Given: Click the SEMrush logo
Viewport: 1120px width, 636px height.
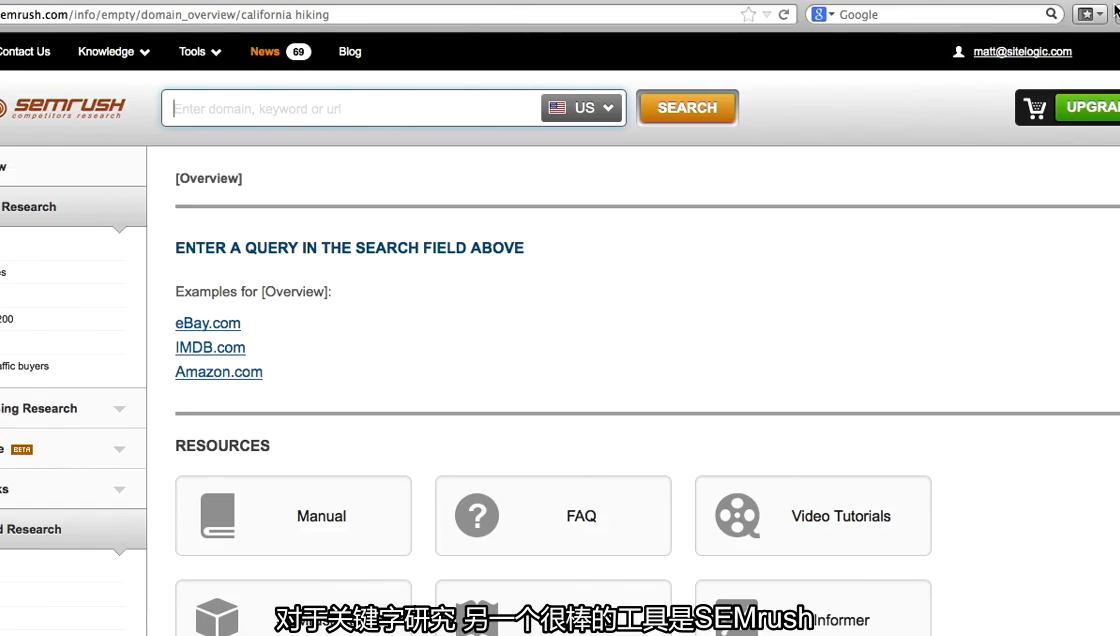Looking at the screenshot, I should [64, 108].
